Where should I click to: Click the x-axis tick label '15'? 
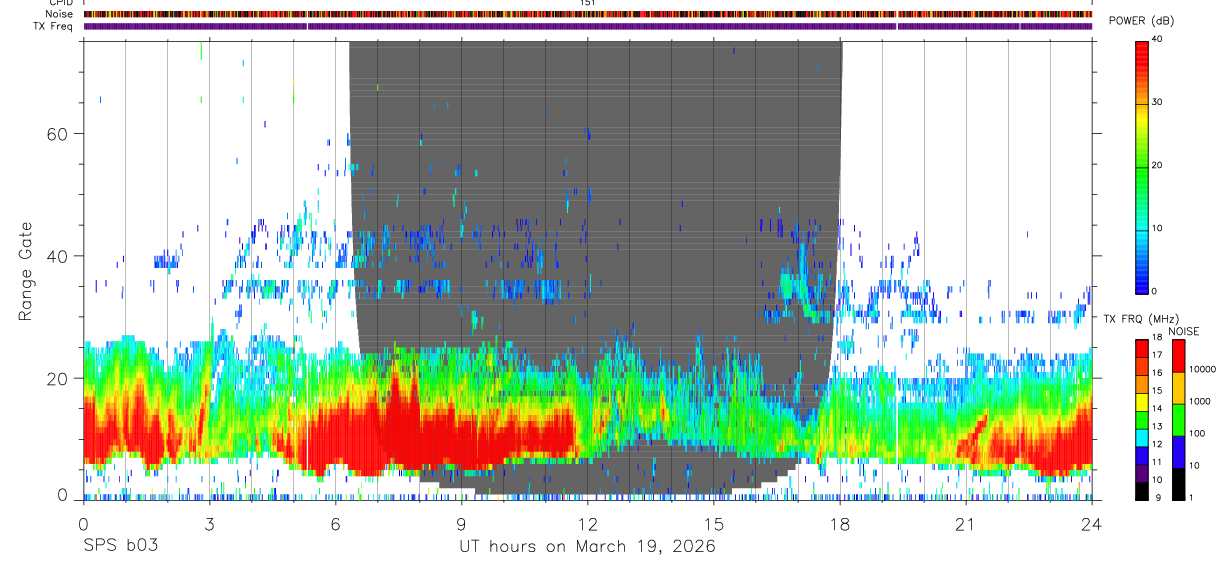coord(714,524)
